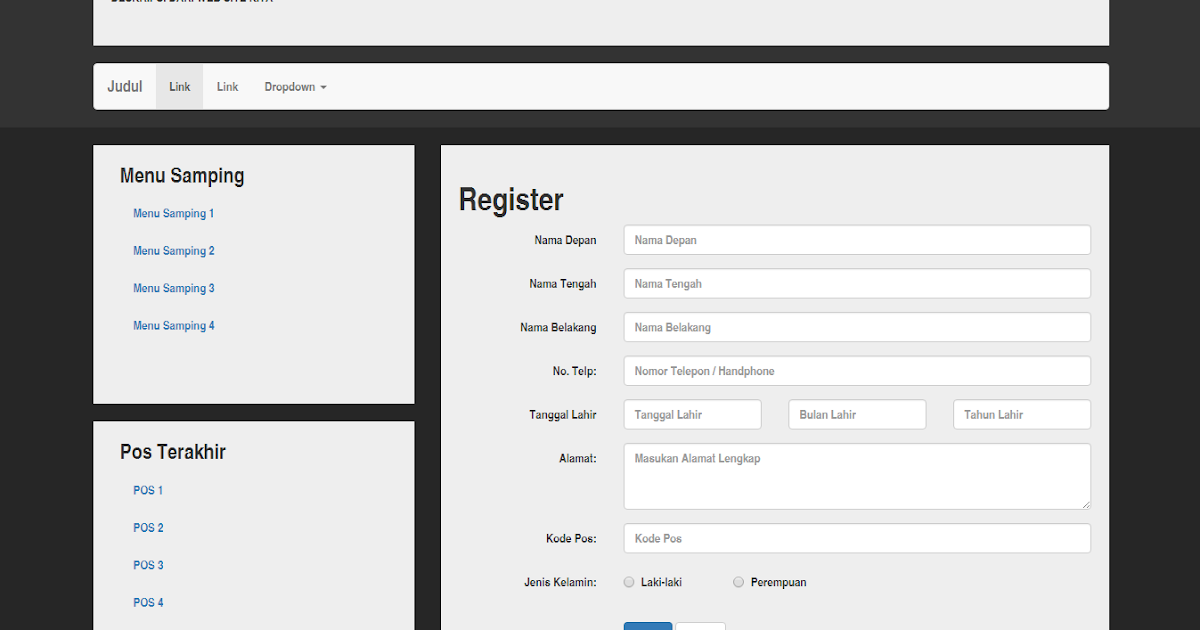Open Menu Samping 1 in the sidebar
This screenshot has width=1200, height=630.
(x=173, y=213)
